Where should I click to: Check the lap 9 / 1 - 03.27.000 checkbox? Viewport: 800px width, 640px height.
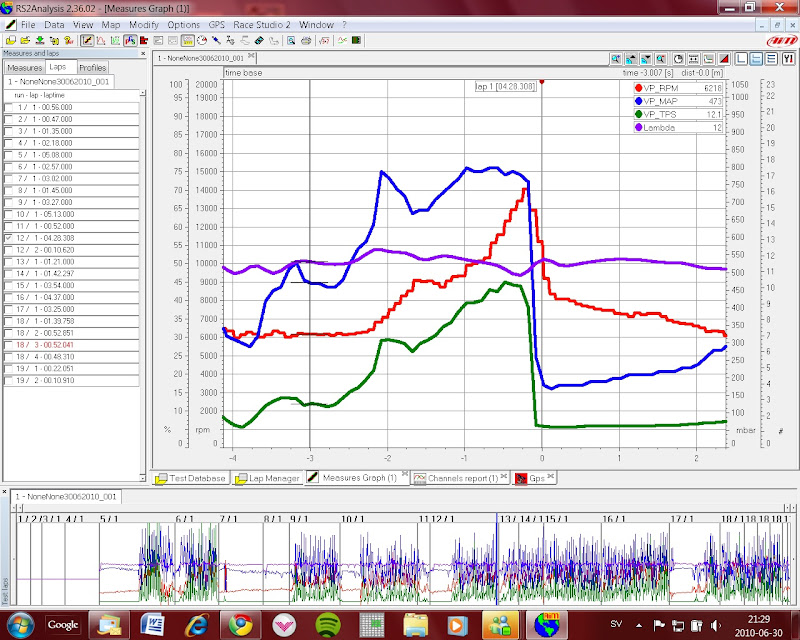pyautogui.click(x=9, y=203)
